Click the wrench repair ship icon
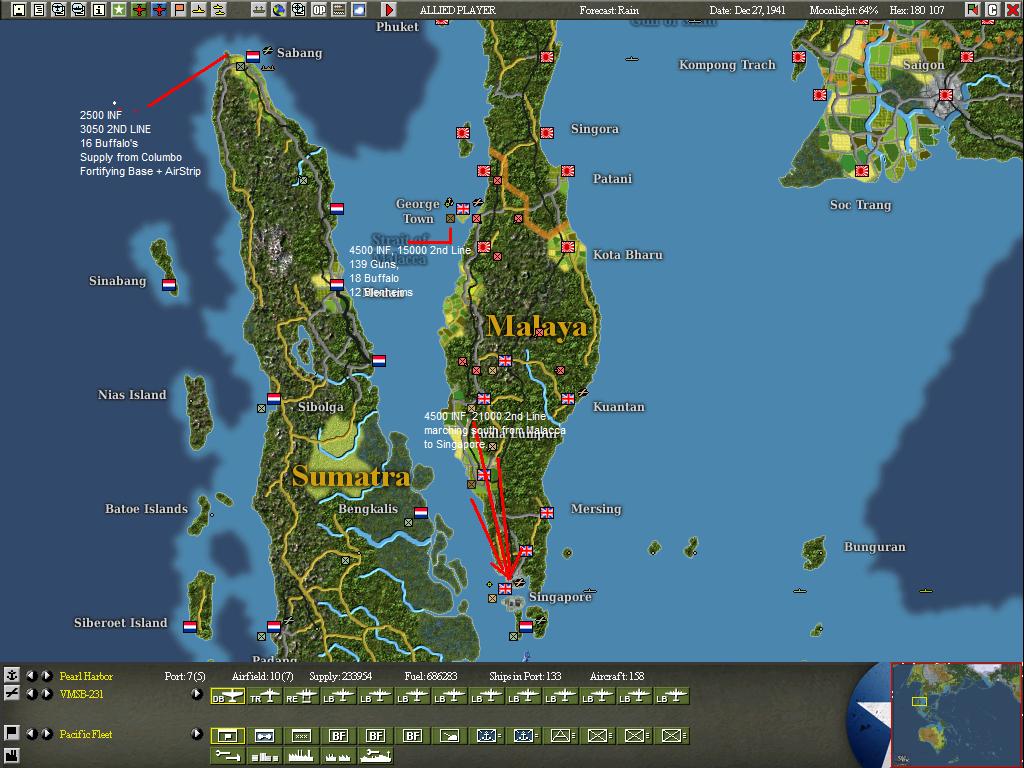Screen dimensions: 1024x768 click(376, 756)
